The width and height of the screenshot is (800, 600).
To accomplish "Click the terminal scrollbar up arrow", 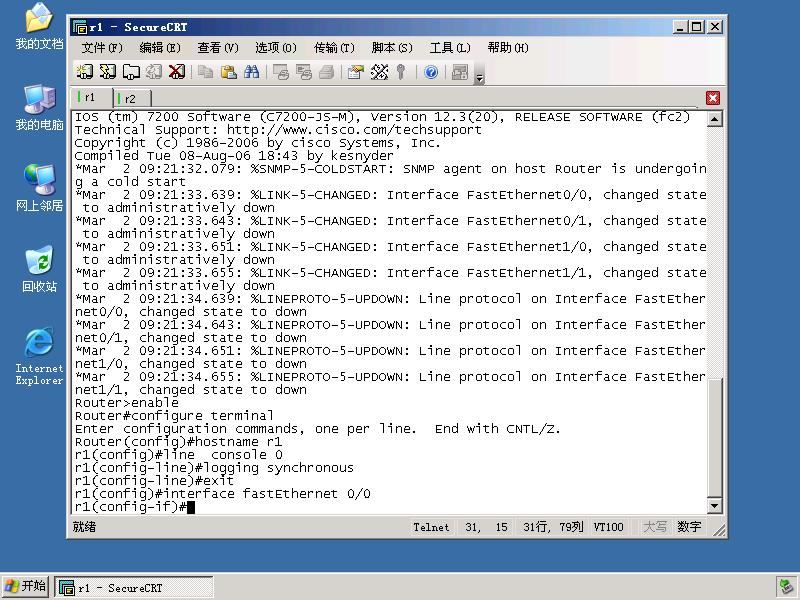I will (714, 119).
